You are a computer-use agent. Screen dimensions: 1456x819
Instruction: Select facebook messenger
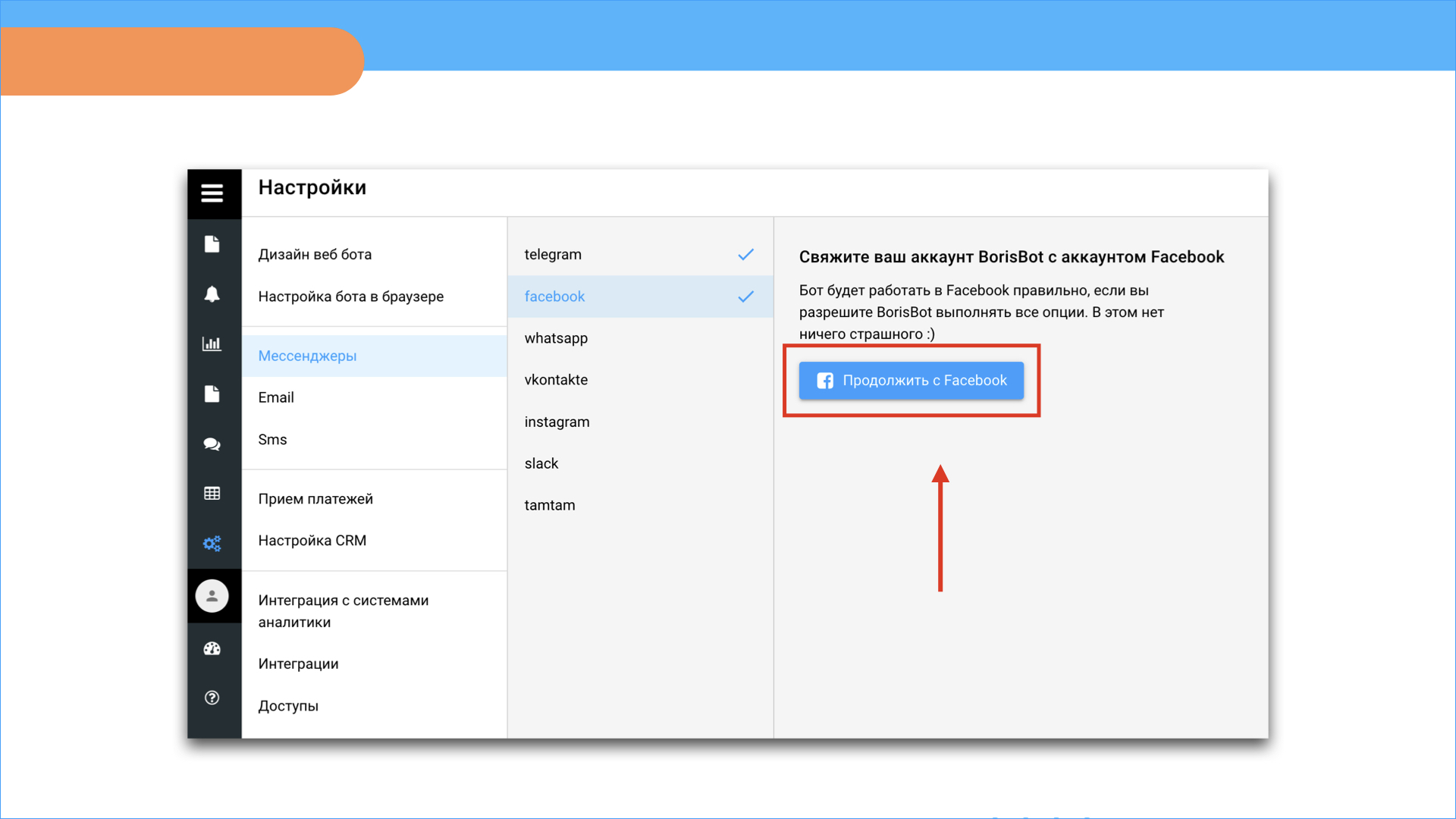click(x=641, y=297)
